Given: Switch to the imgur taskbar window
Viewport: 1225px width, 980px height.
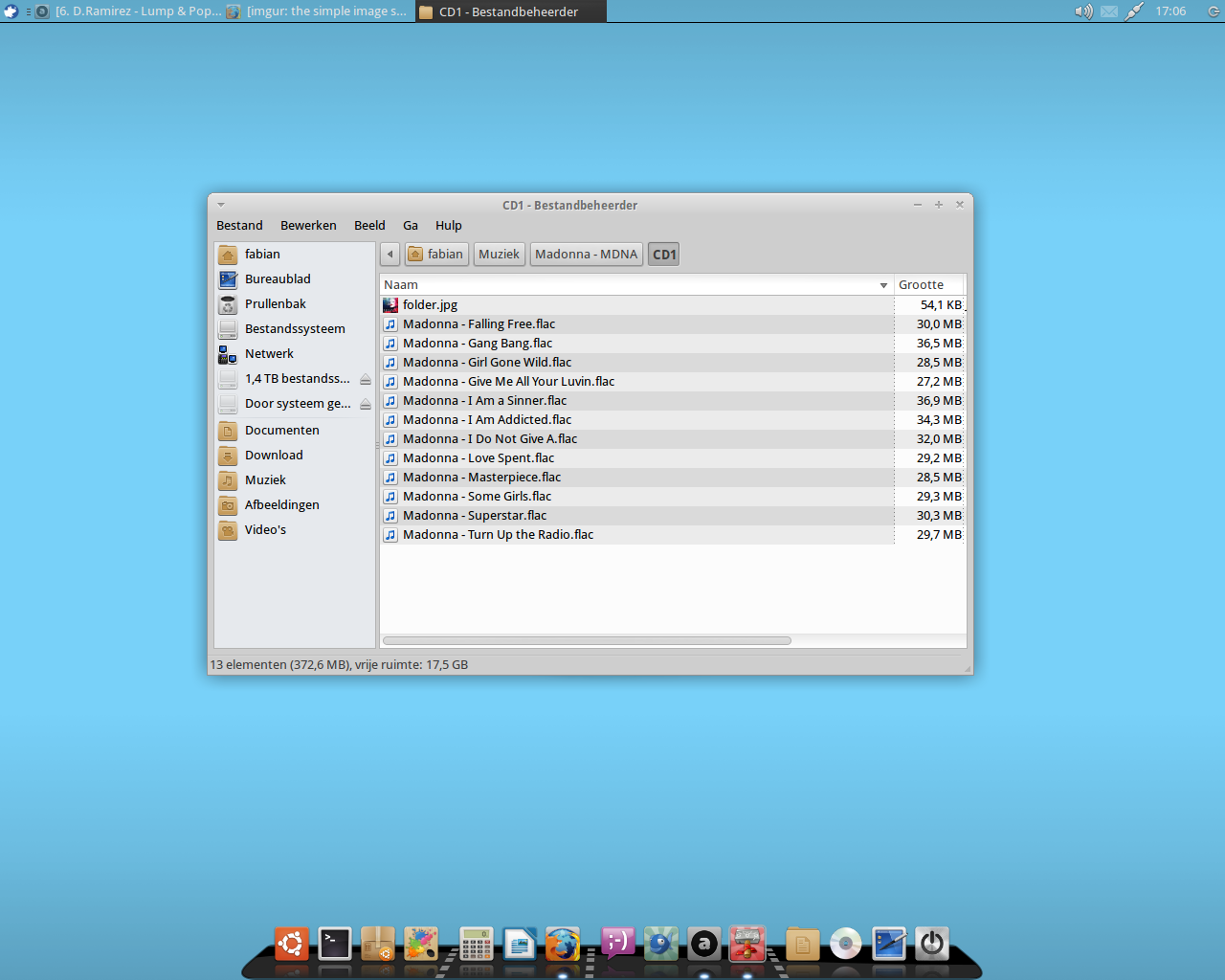Looking at the screenshot, I should pyautogui.click(x=319, y=11).
